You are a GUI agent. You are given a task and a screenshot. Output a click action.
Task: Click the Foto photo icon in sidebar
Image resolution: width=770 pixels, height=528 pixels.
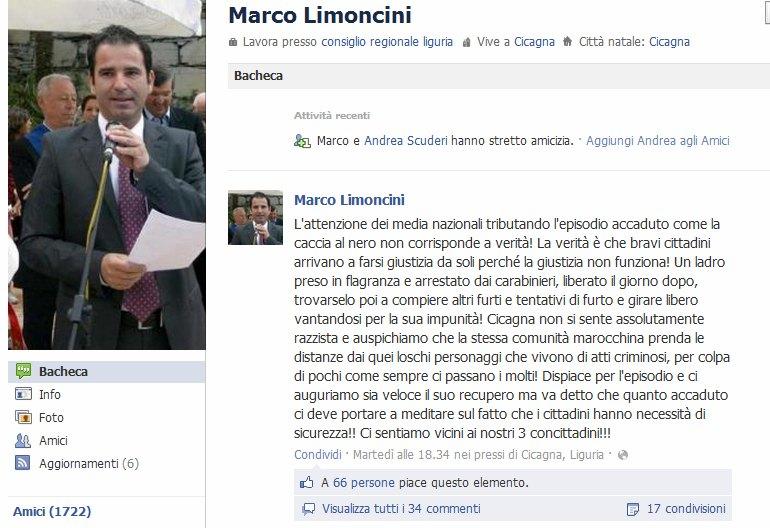tap(23, 417)
